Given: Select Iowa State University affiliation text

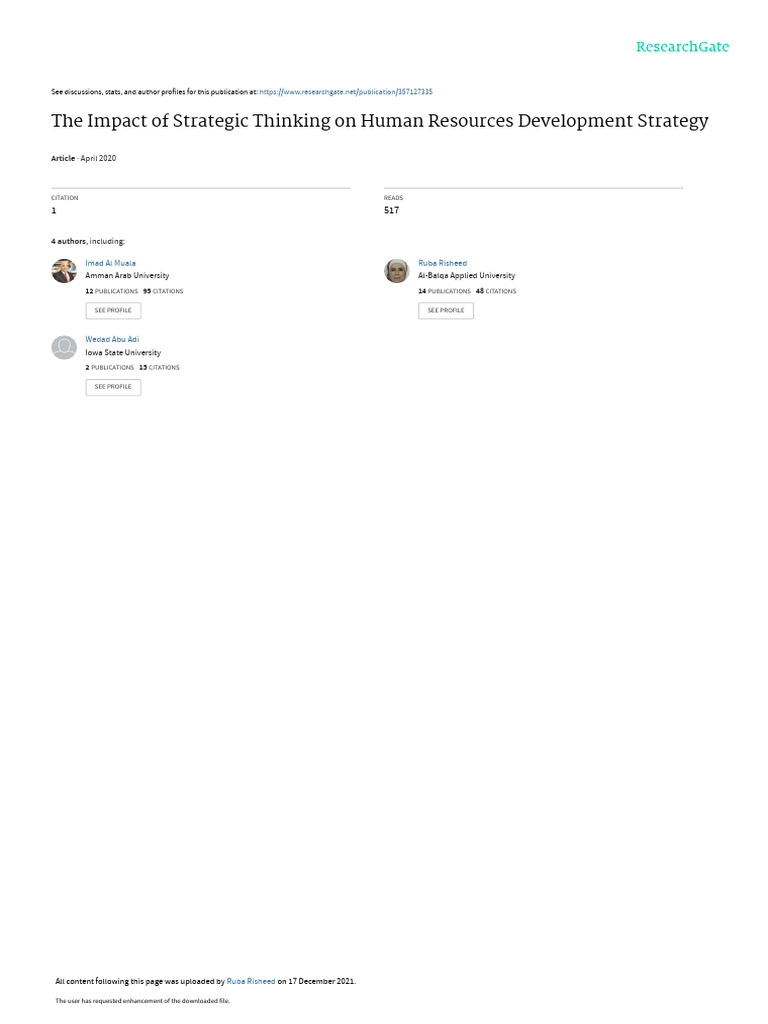Looking at the screenshot, I should coord(123,353).
